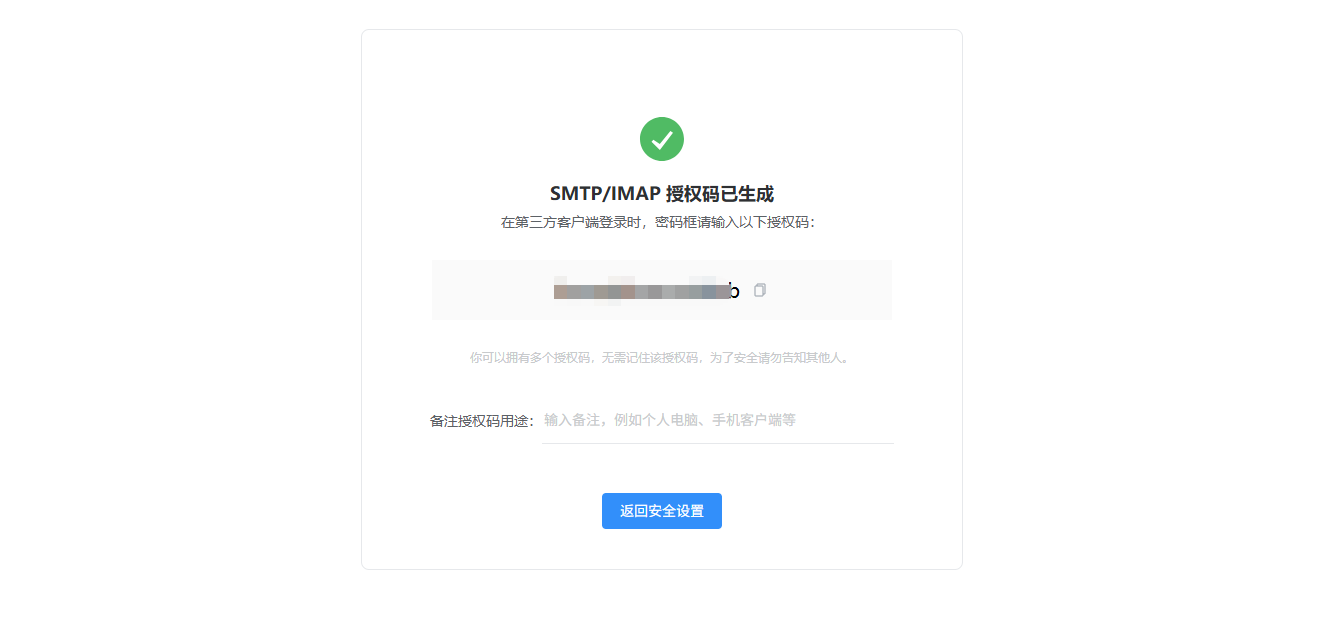Copy the authorization code with the copy icon

pos(760,290)
